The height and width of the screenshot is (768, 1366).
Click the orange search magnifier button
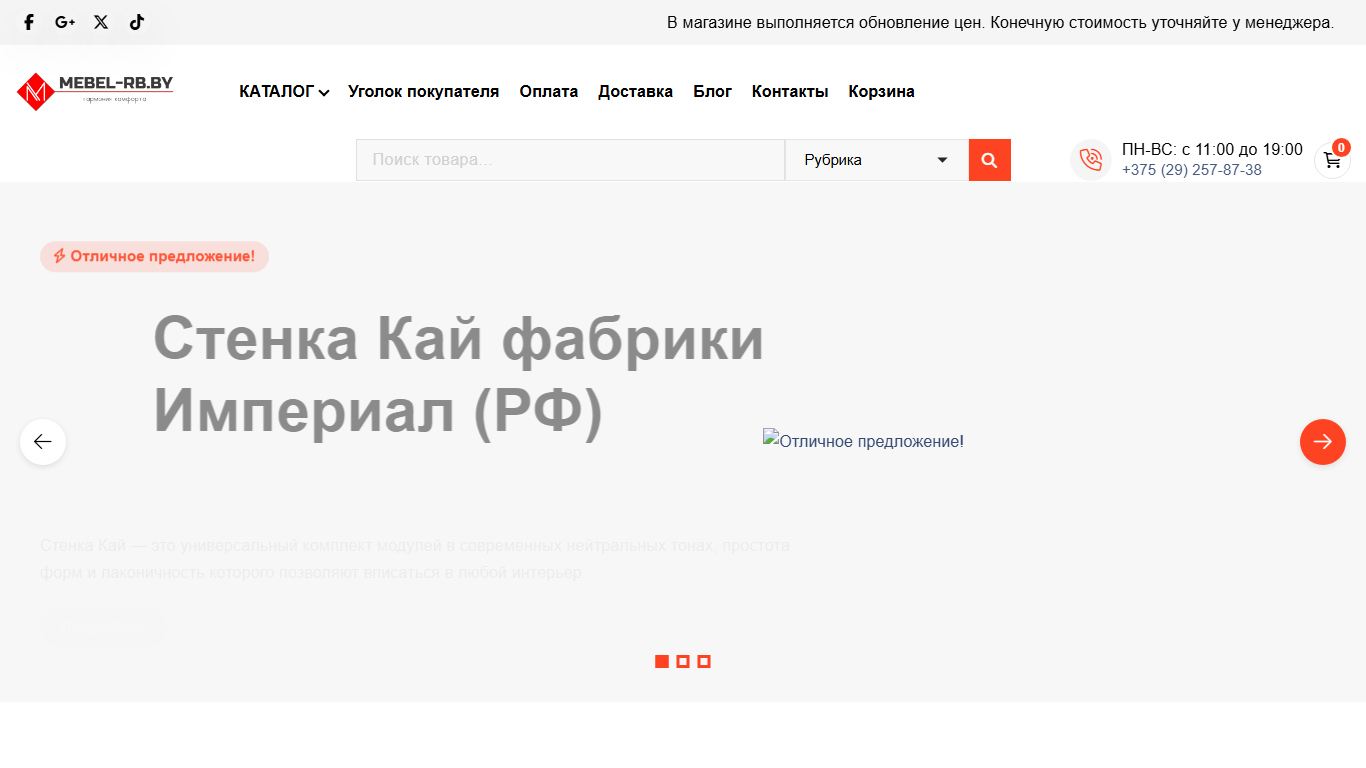point(990,160)
